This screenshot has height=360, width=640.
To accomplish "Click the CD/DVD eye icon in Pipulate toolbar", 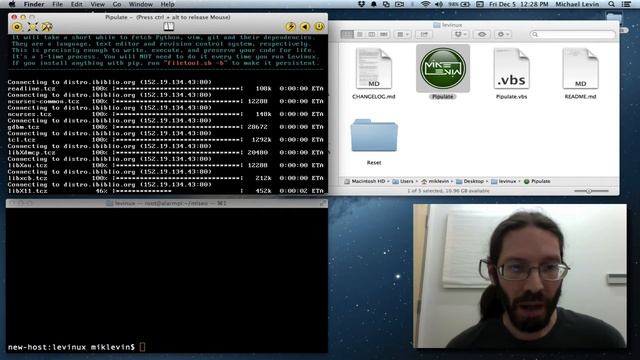I will (17, 27).
